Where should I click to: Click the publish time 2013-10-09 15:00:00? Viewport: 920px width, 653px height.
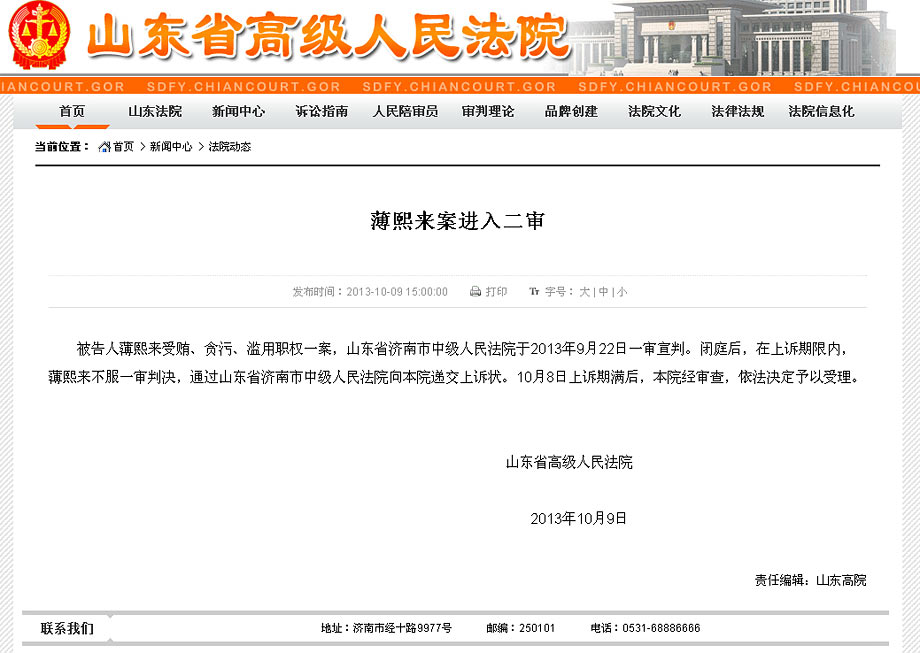(397, 292)
